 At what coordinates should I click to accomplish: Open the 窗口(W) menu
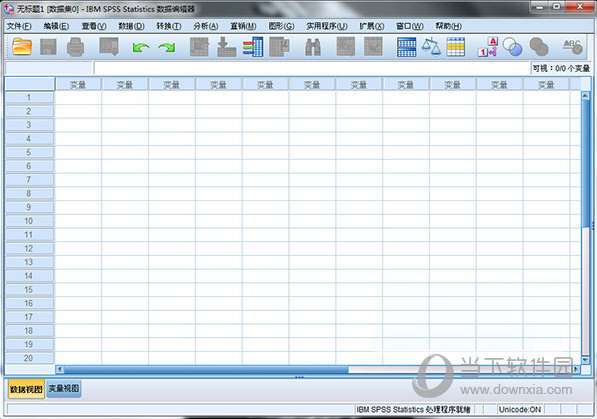click(x=410, y=26)
